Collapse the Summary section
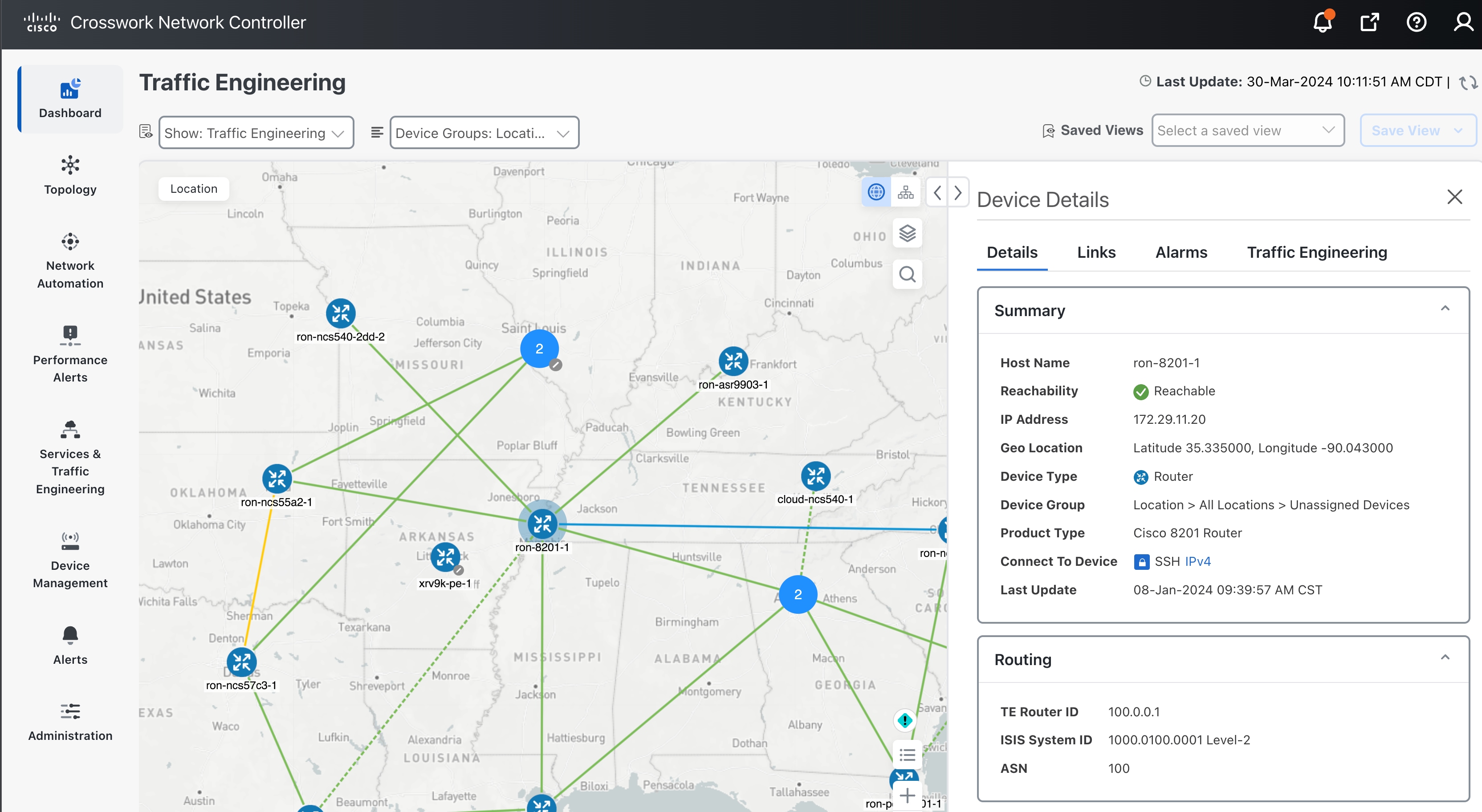This screenshot has width=1482, height=812. (1445, 309)
